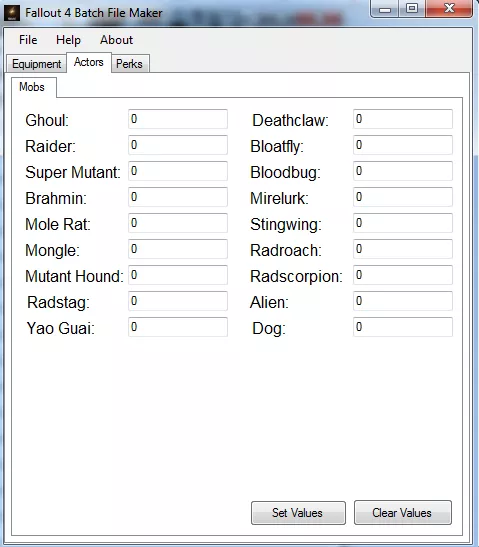Select the Dog value field
The width and height of the screenshot is (479, 547).
[403, 327]
